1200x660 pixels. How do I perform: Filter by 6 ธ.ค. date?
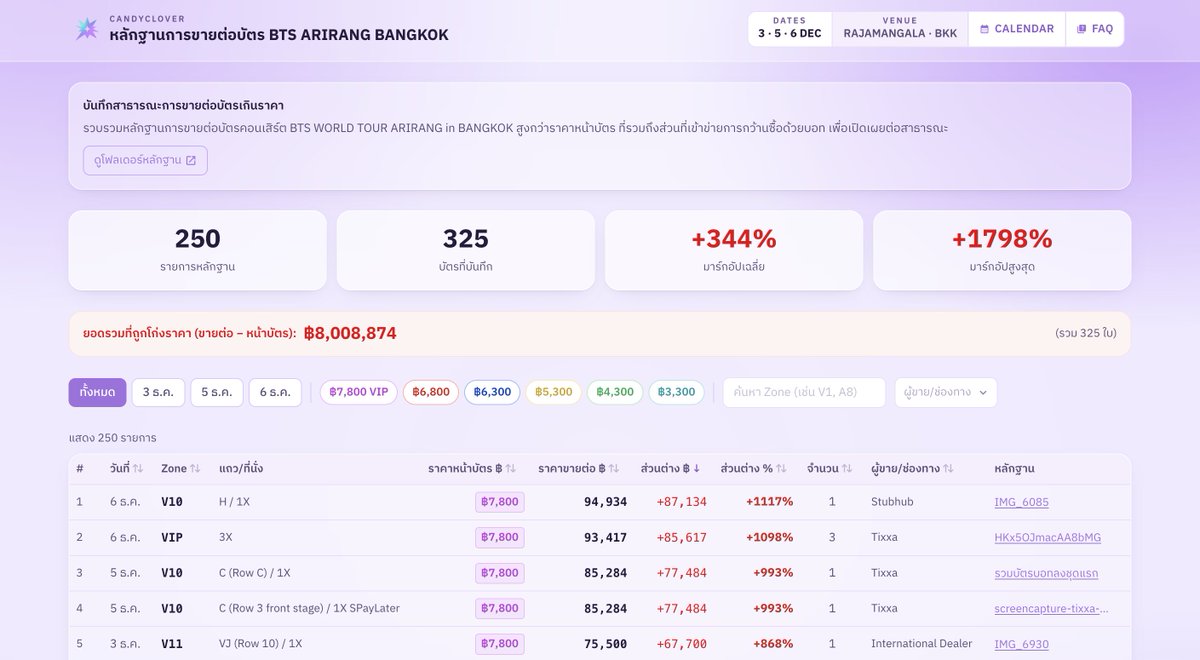275,392
